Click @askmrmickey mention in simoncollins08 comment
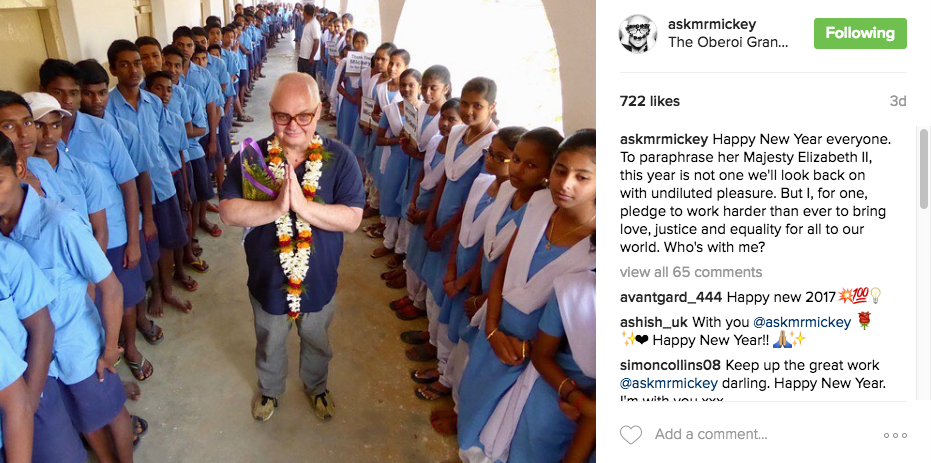This screenshot has width=931, height=463. point(669,383)
